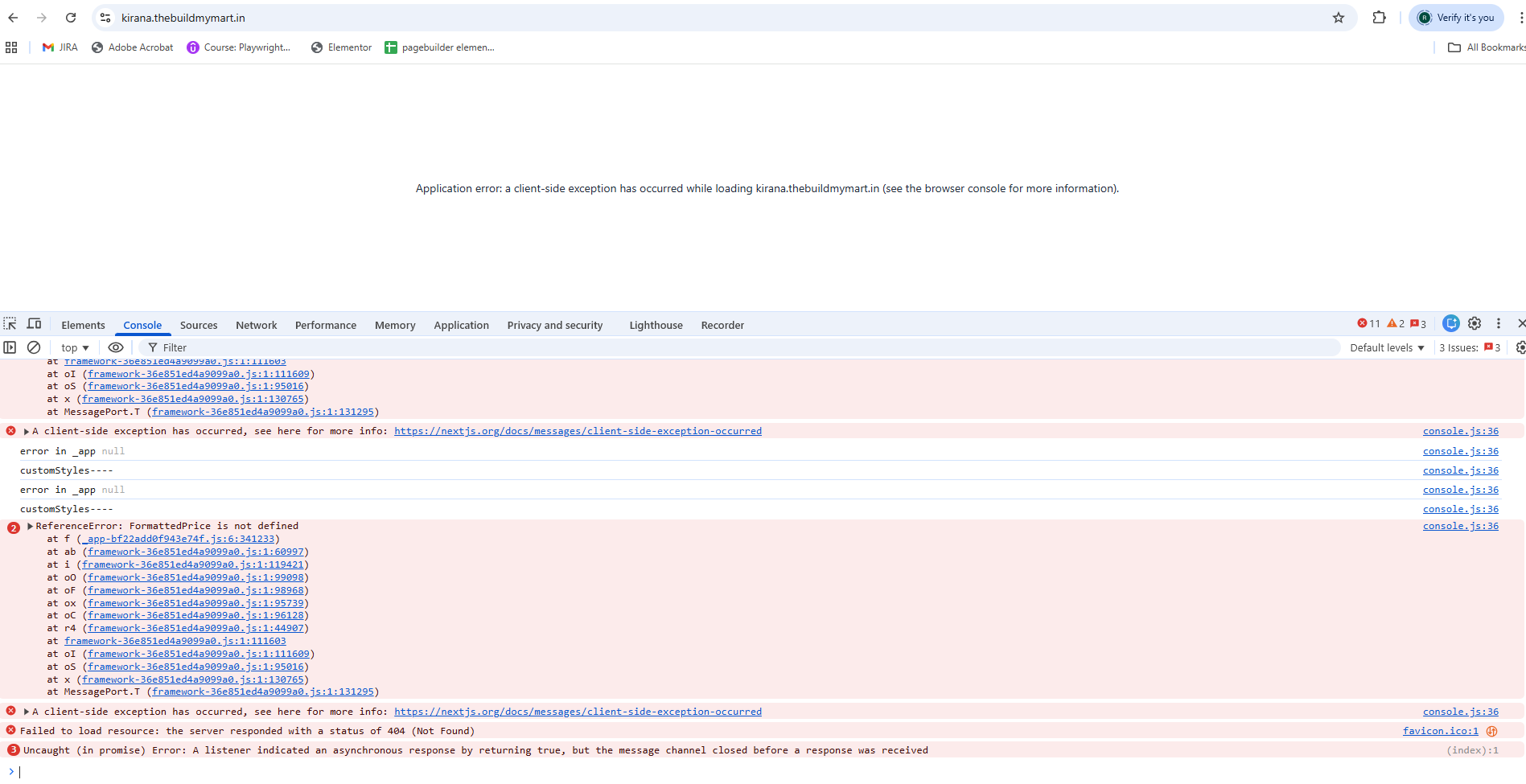Open the Default levels dropdown

[1387, 347]
